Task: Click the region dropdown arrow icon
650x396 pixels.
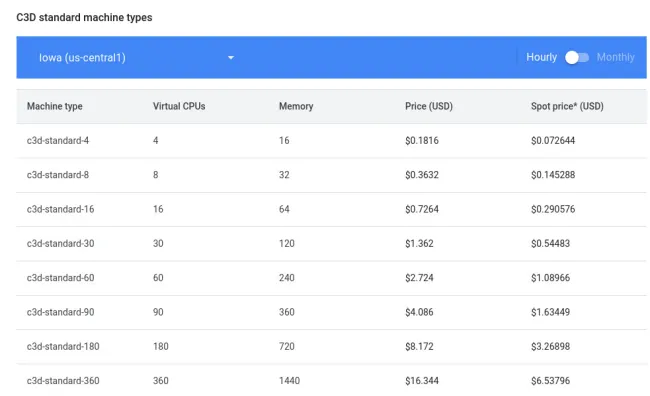Action: click(231, 58)
